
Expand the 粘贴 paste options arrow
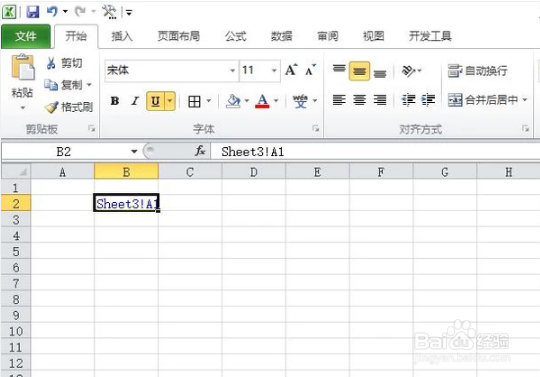(22, 108)
